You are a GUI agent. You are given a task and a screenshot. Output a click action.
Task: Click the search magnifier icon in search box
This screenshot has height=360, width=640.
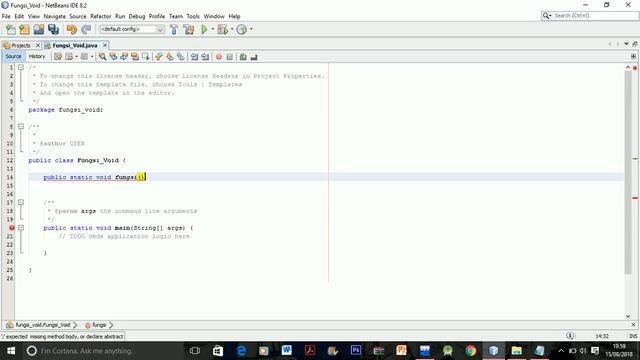(x=546, y=16)
